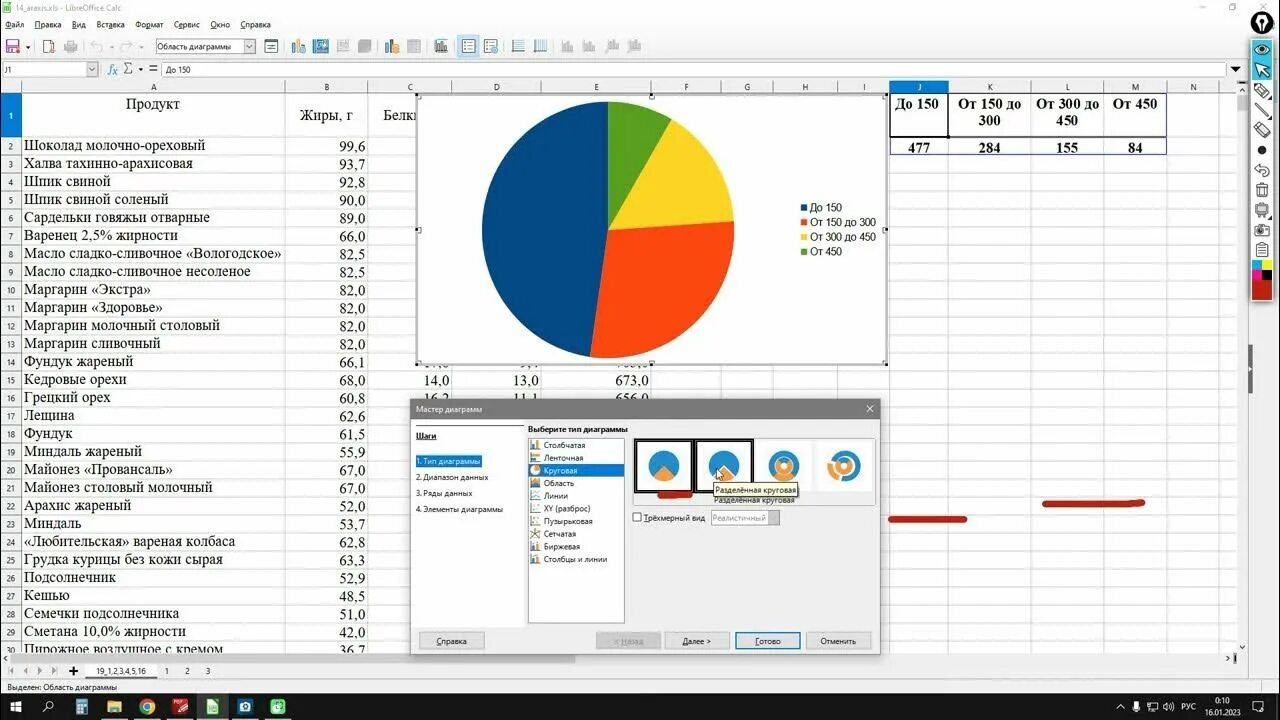Click the Export as PDF icon
Screen dimensions: 1280x720
[47, 46]
